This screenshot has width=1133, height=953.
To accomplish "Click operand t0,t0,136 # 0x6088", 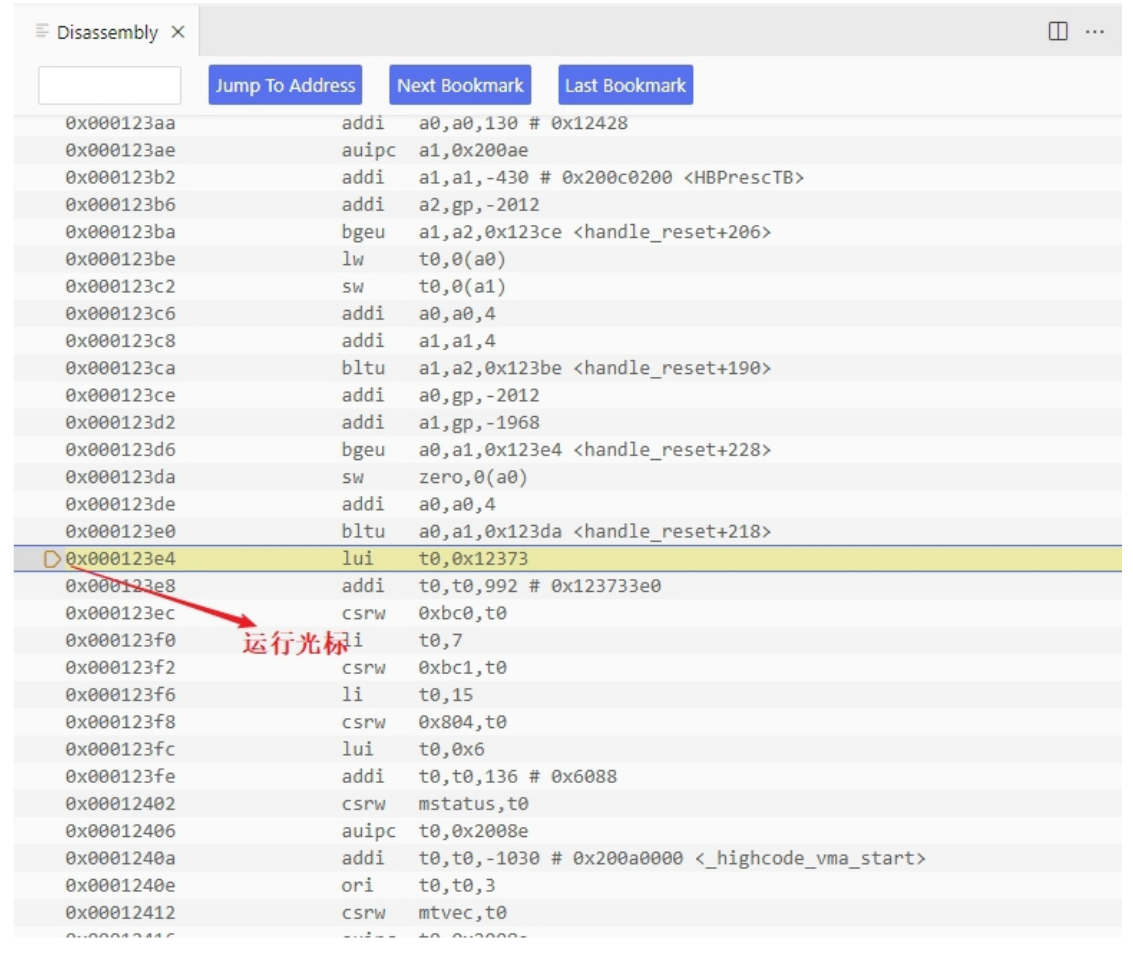I will click(x=517, y=777).
